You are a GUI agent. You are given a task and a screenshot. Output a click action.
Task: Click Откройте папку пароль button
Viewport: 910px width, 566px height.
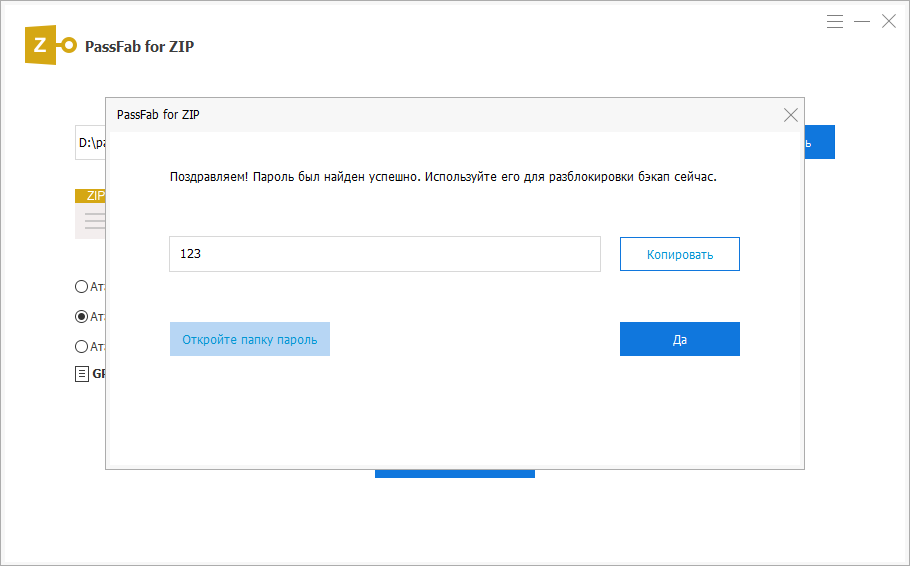[x=250, y=339]
